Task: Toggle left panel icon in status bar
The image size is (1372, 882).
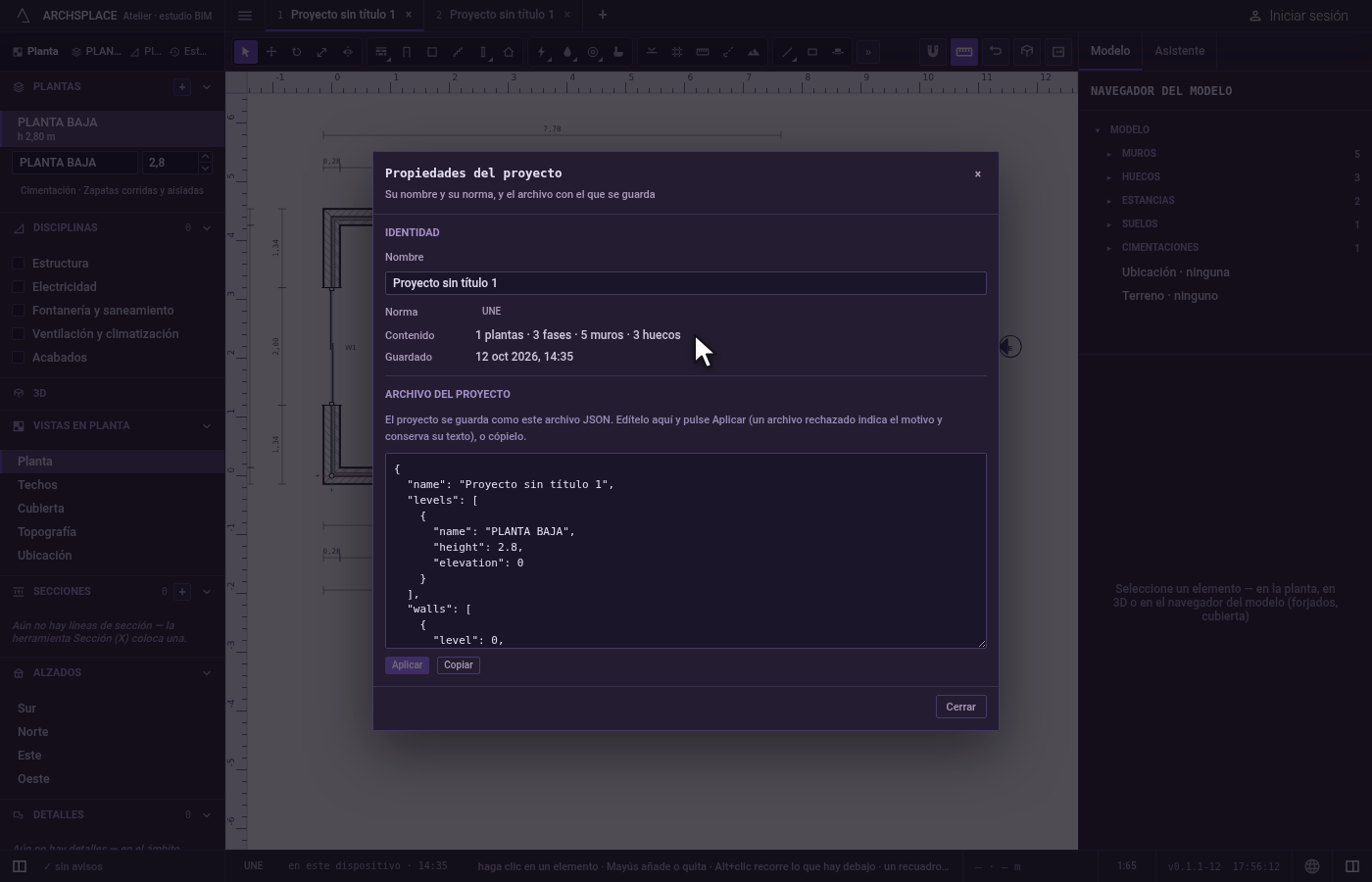Action: click(x=19, y=866)
